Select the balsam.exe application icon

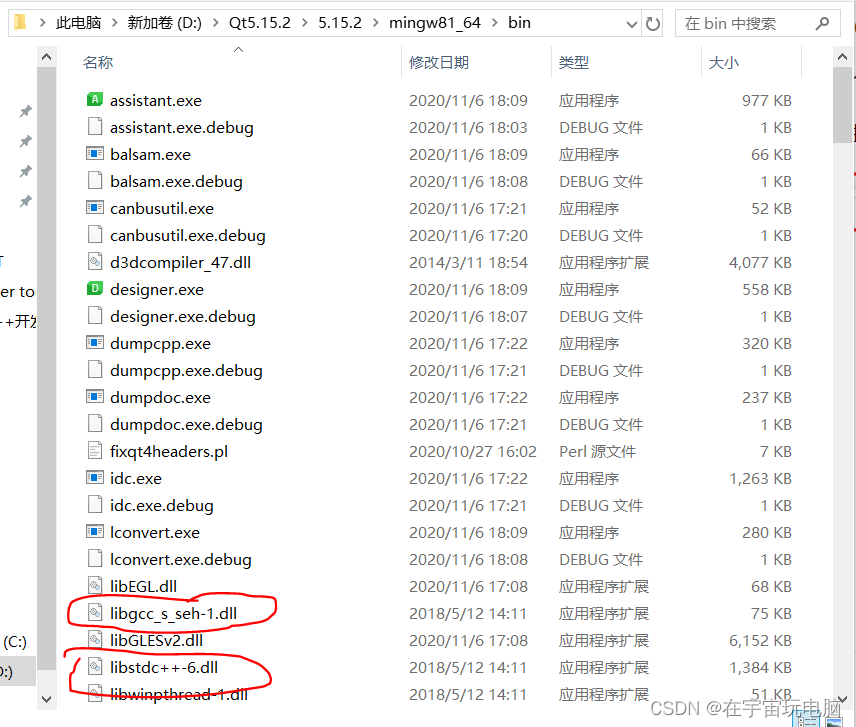(x=93, y=154)
